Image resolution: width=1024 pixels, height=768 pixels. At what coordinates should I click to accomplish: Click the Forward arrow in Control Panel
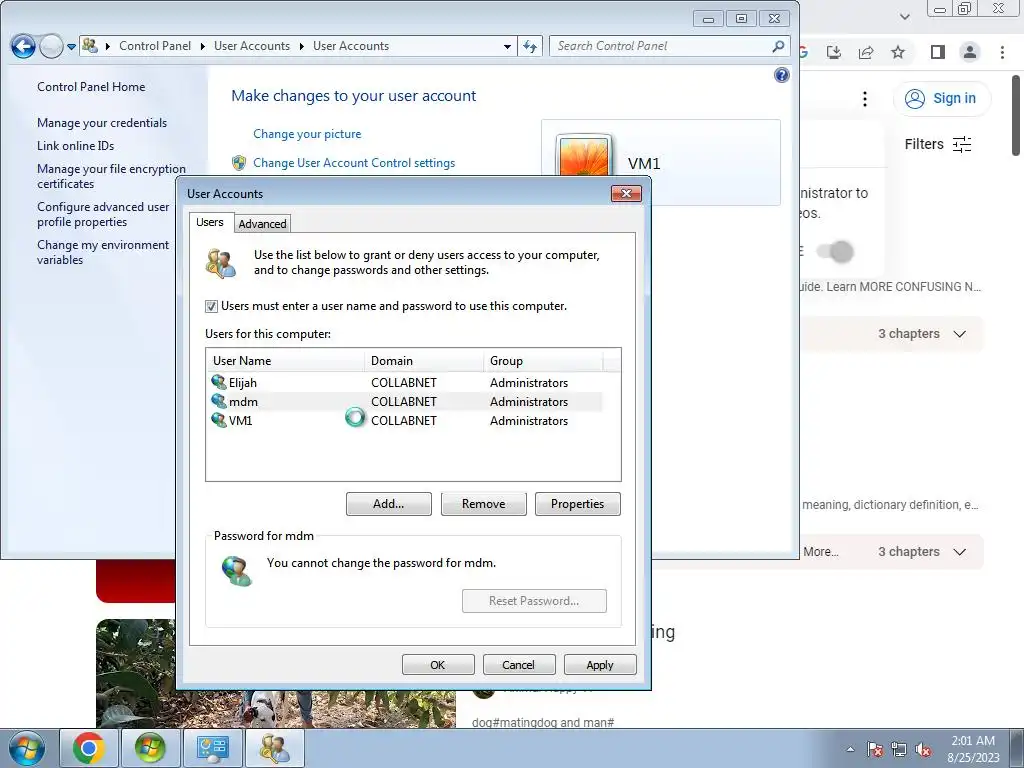(x=51, y=46)
